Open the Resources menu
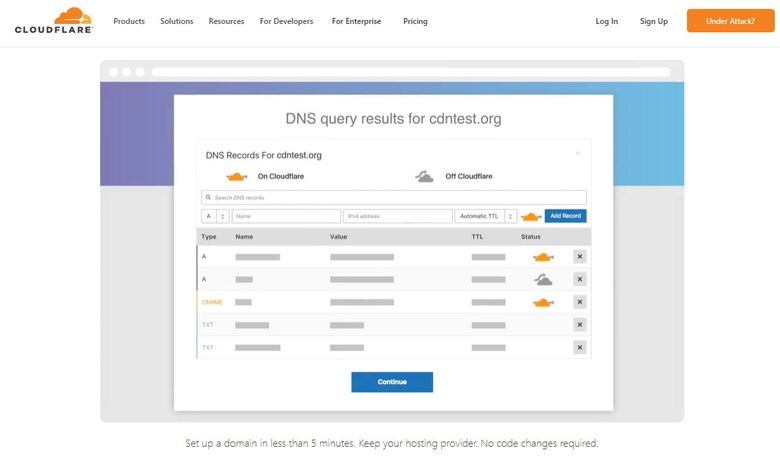780x457 pixels. [226, 21]
